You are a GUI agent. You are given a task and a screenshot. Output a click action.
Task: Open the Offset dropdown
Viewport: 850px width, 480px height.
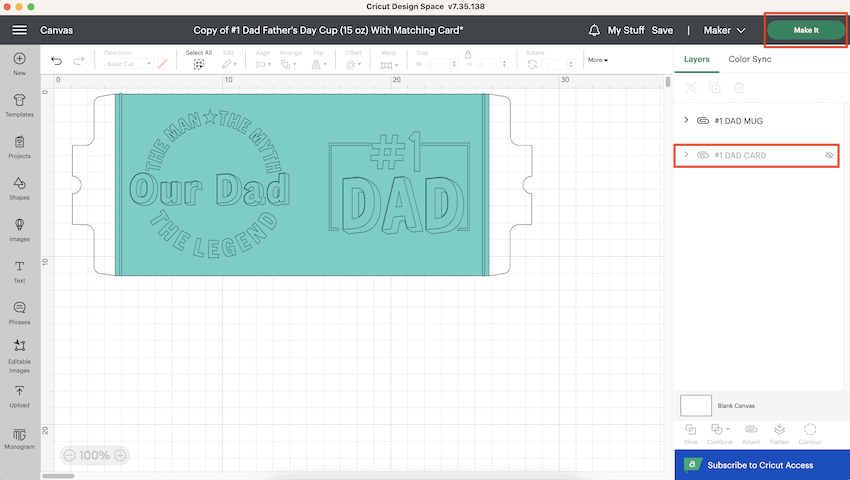pos(353,64)
